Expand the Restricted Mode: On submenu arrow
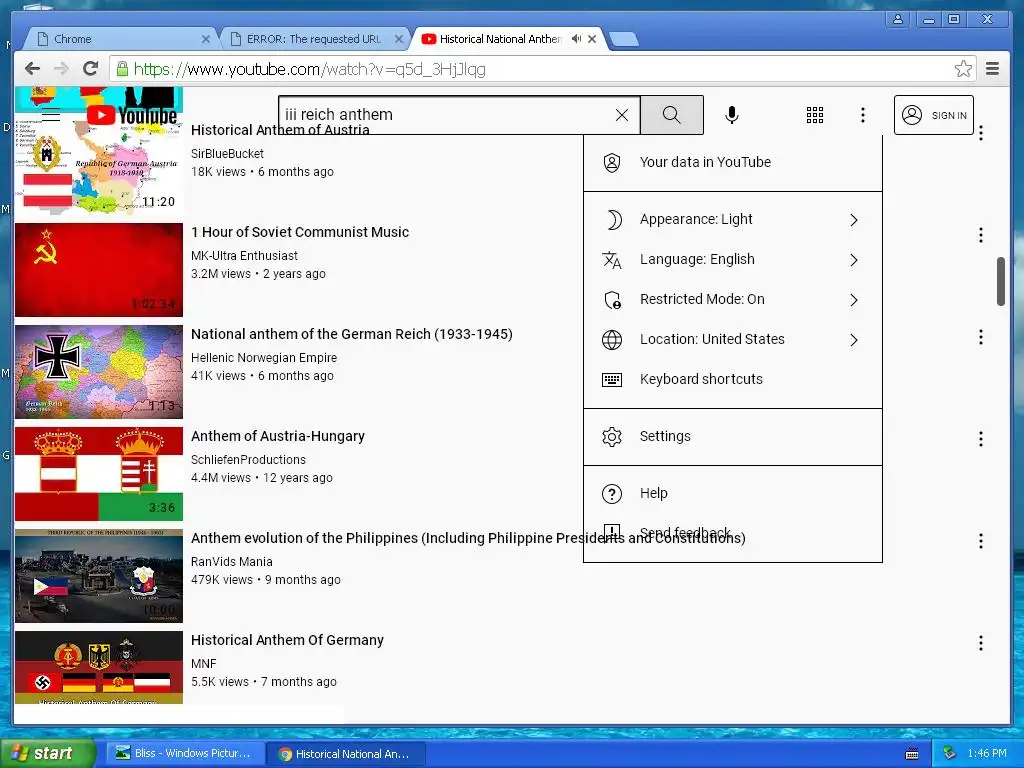This screenshot has height=768, width=1024. tap(854, 300)
